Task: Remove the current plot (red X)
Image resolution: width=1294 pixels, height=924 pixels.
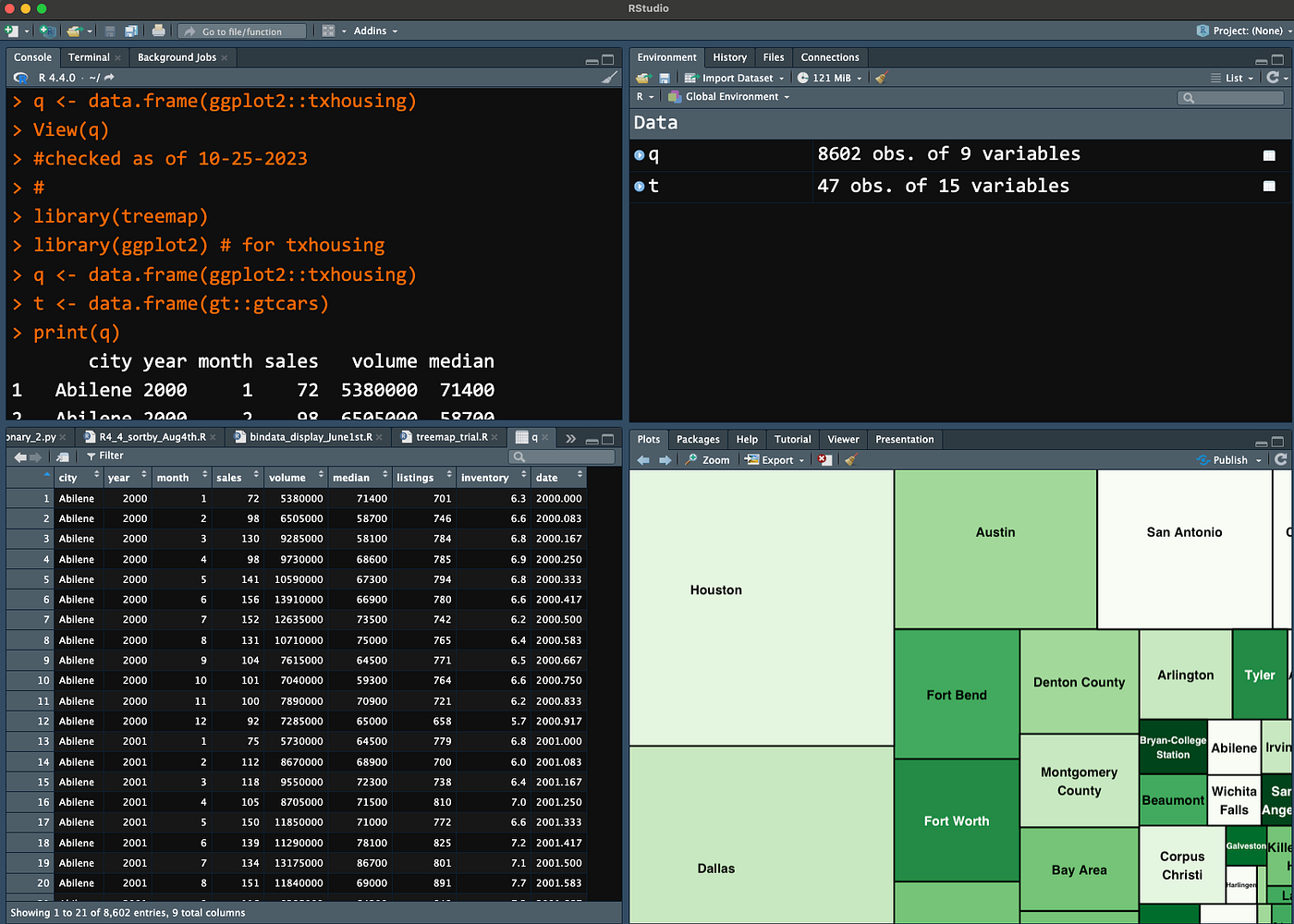Action: point(824,460)
